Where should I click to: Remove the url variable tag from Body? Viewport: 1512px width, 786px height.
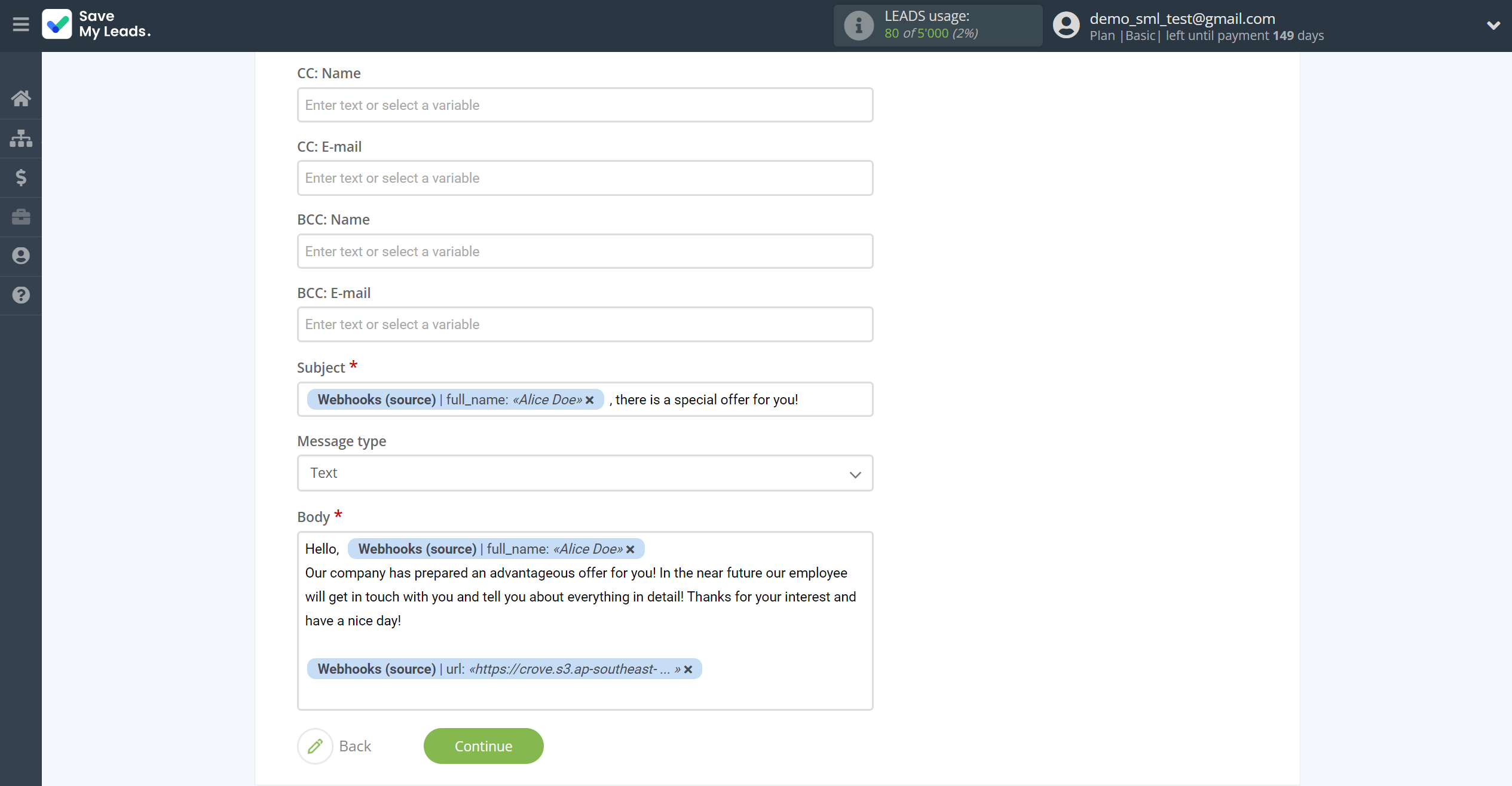point(690,668)
